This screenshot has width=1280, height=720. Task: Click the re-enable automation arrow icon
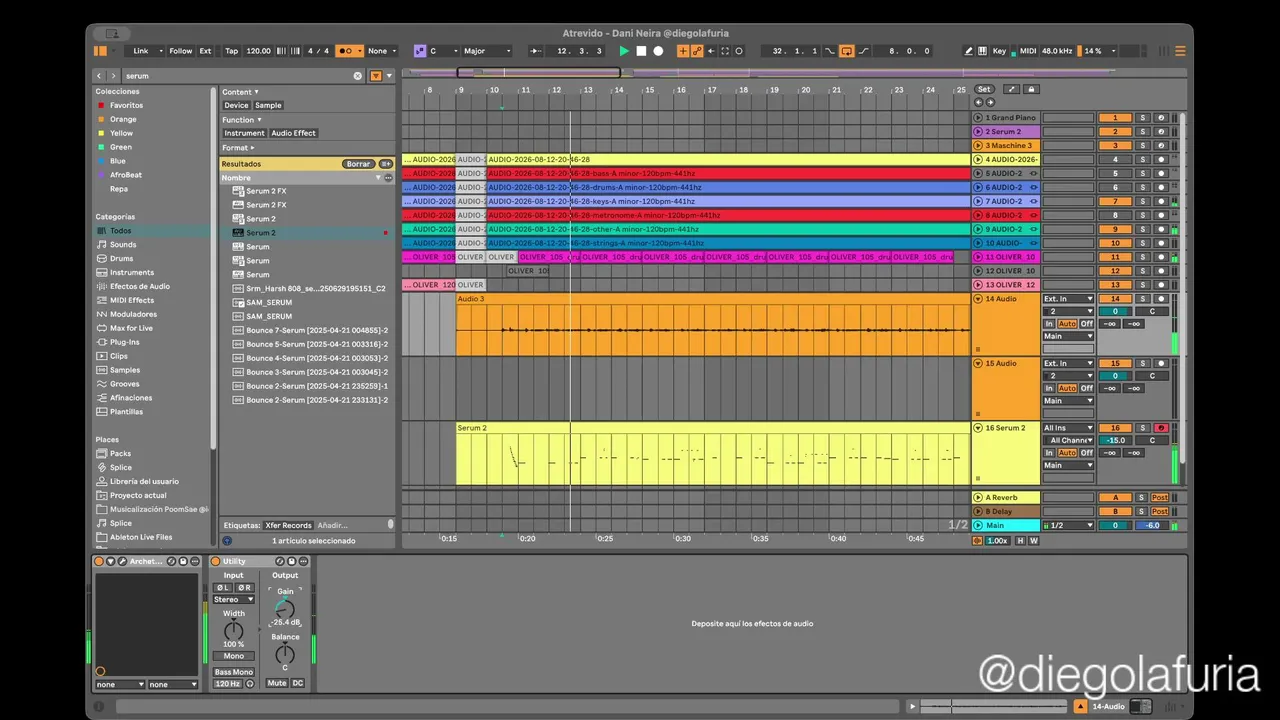coord(710,51)
